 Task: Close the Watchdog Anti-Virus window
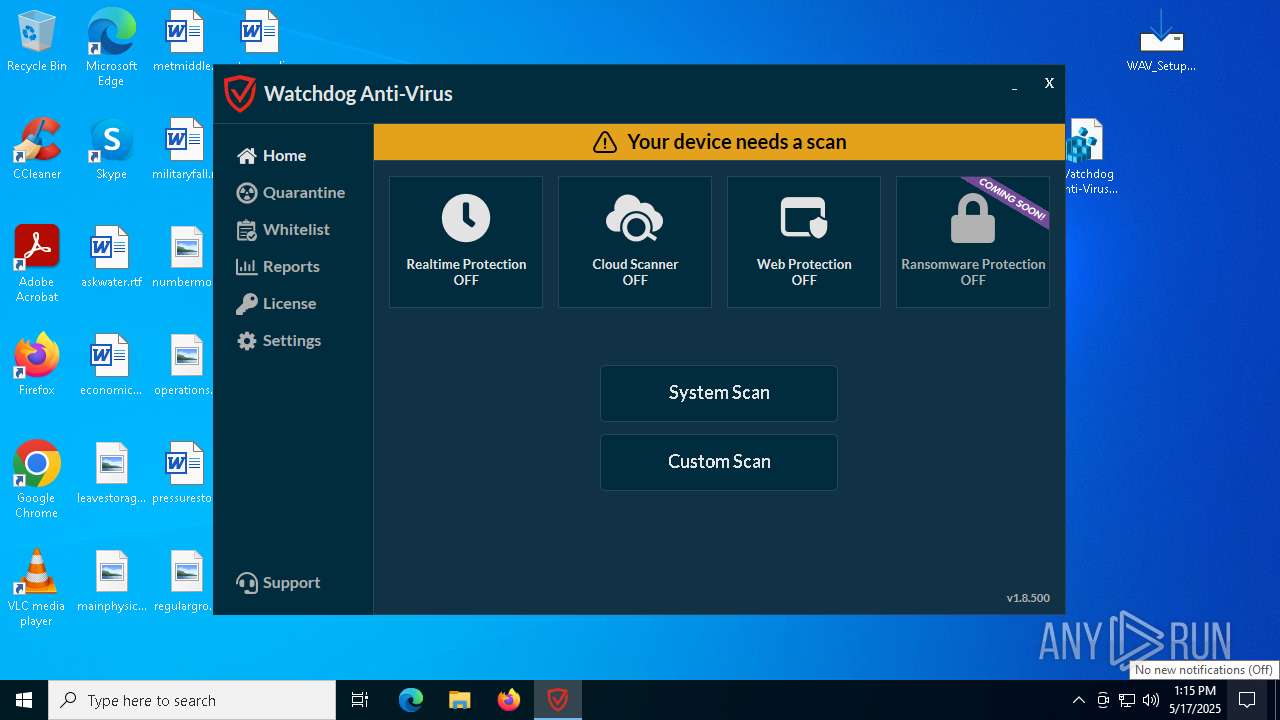[1049, 83]
